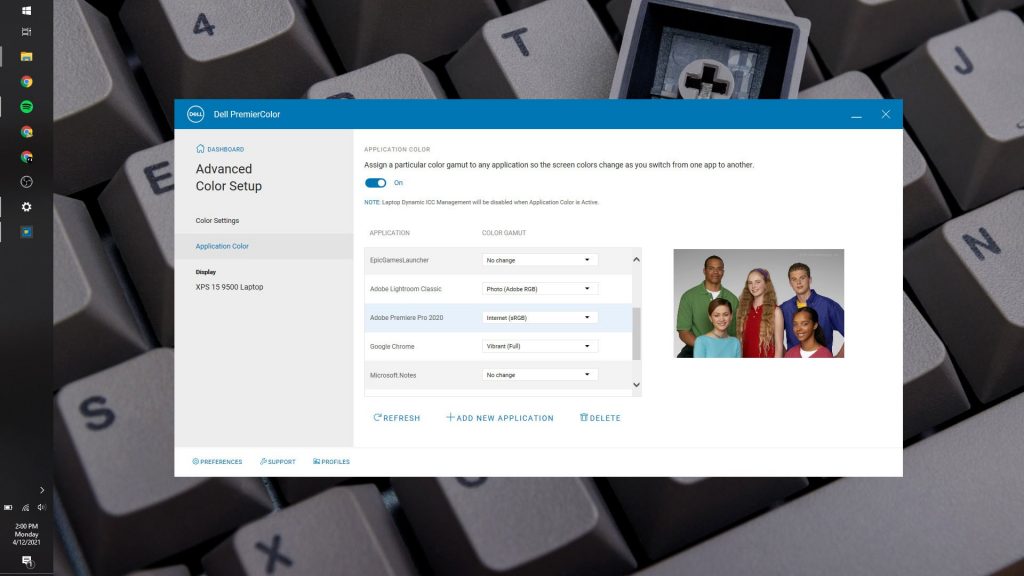Open the volume control tray icon
Viewport: 1024px width, 576px height.
click(x=41, y=507)
